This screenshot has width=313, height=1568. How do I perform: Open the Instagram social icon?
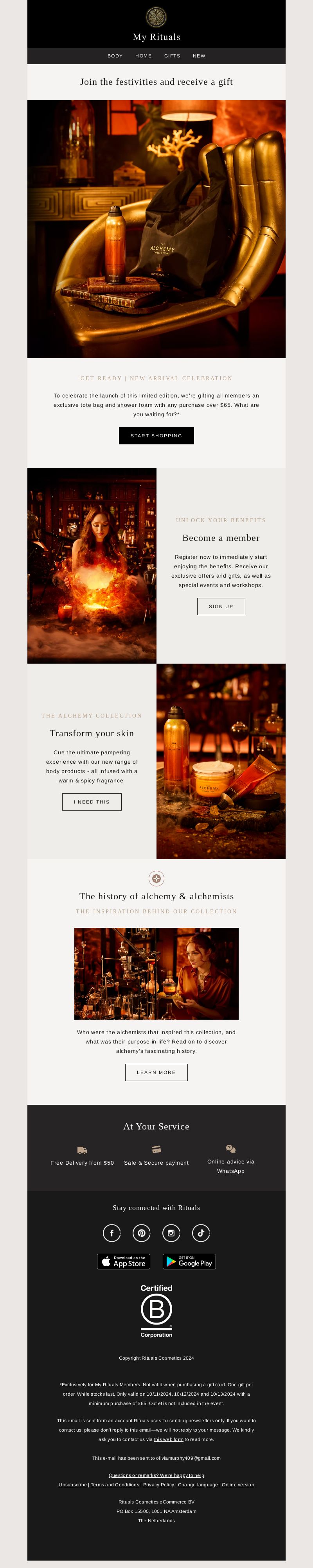pyautogui.click(x=171, y=1233)
